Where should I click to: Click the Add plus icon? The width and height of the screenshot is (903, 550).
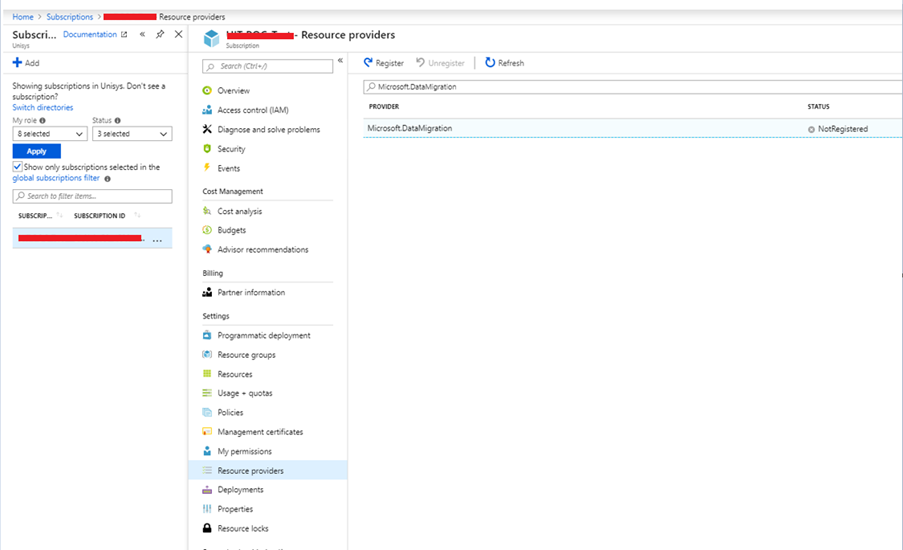click(17, 62)
